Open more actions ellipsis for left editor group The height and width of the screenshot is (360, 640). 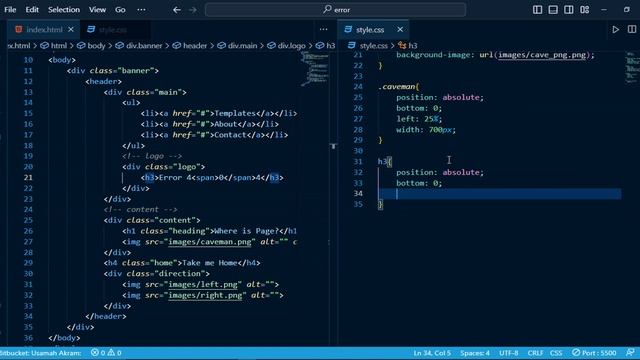[324, 29]
